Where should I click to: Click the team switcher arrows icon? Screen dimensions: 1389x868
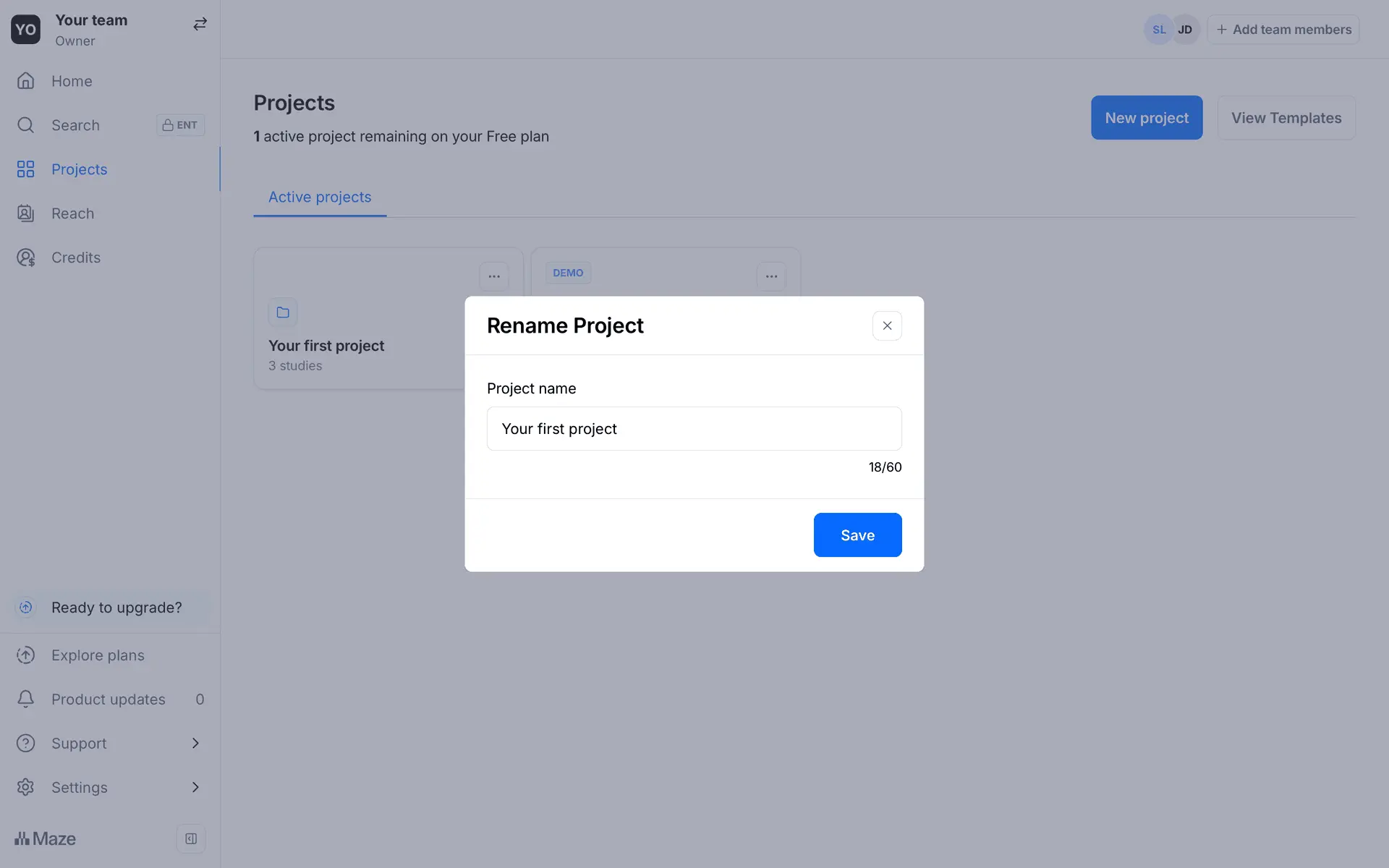[x=200, y=25]
